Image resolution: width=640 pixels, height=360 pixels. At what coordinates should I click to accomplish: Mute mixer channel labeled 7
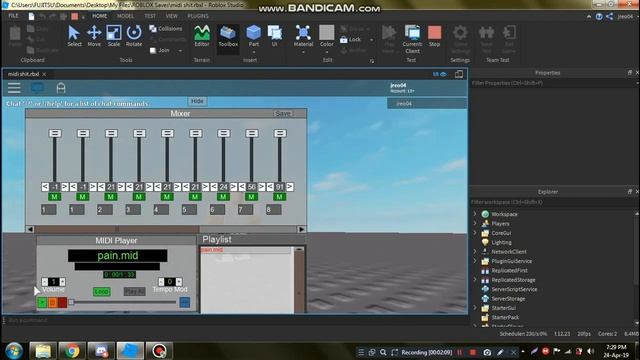tap(251, 197)
